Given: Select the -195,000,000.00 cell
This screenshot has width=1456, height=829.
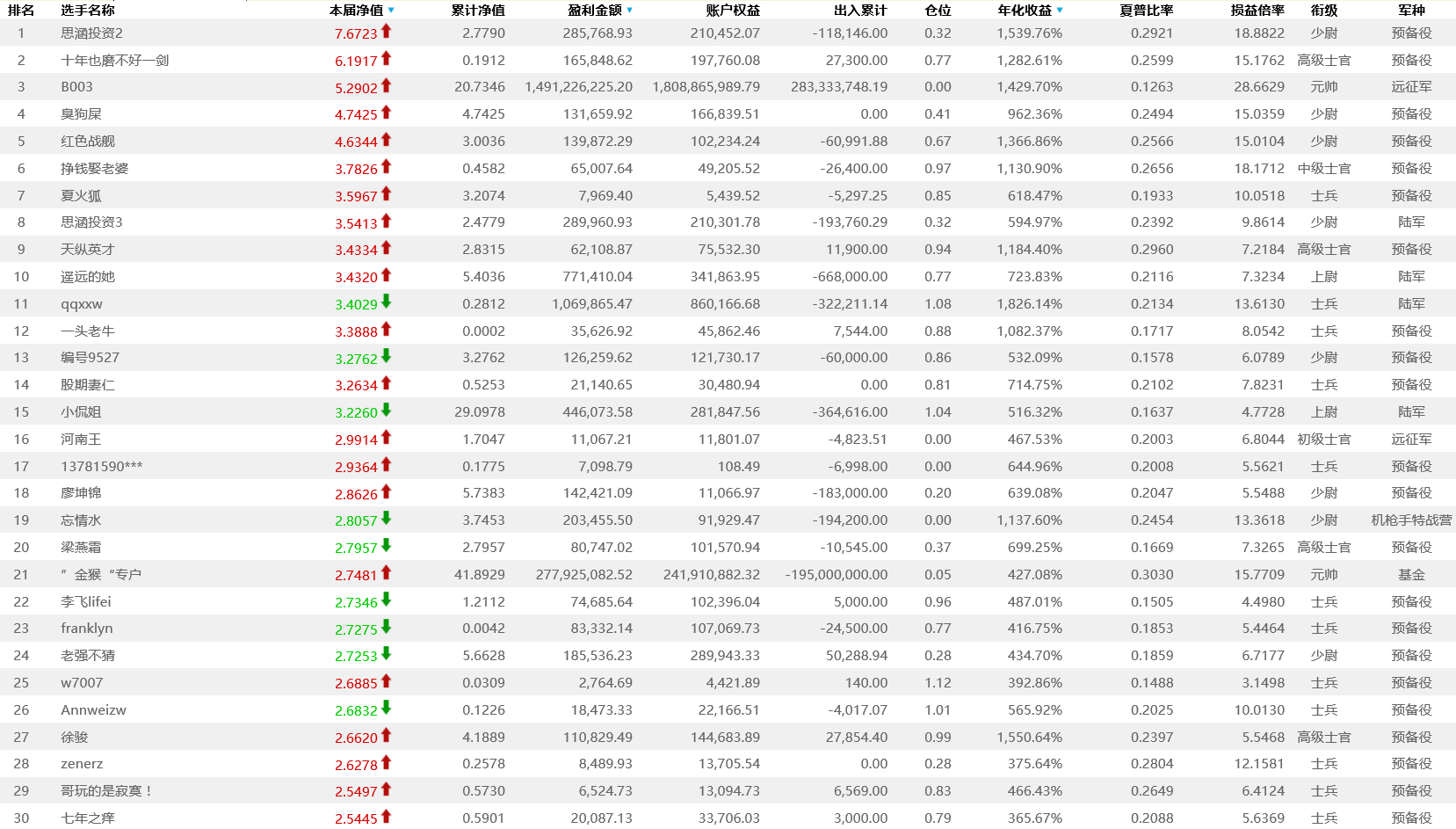Looking at the screenshot, I should pos(837,575).
